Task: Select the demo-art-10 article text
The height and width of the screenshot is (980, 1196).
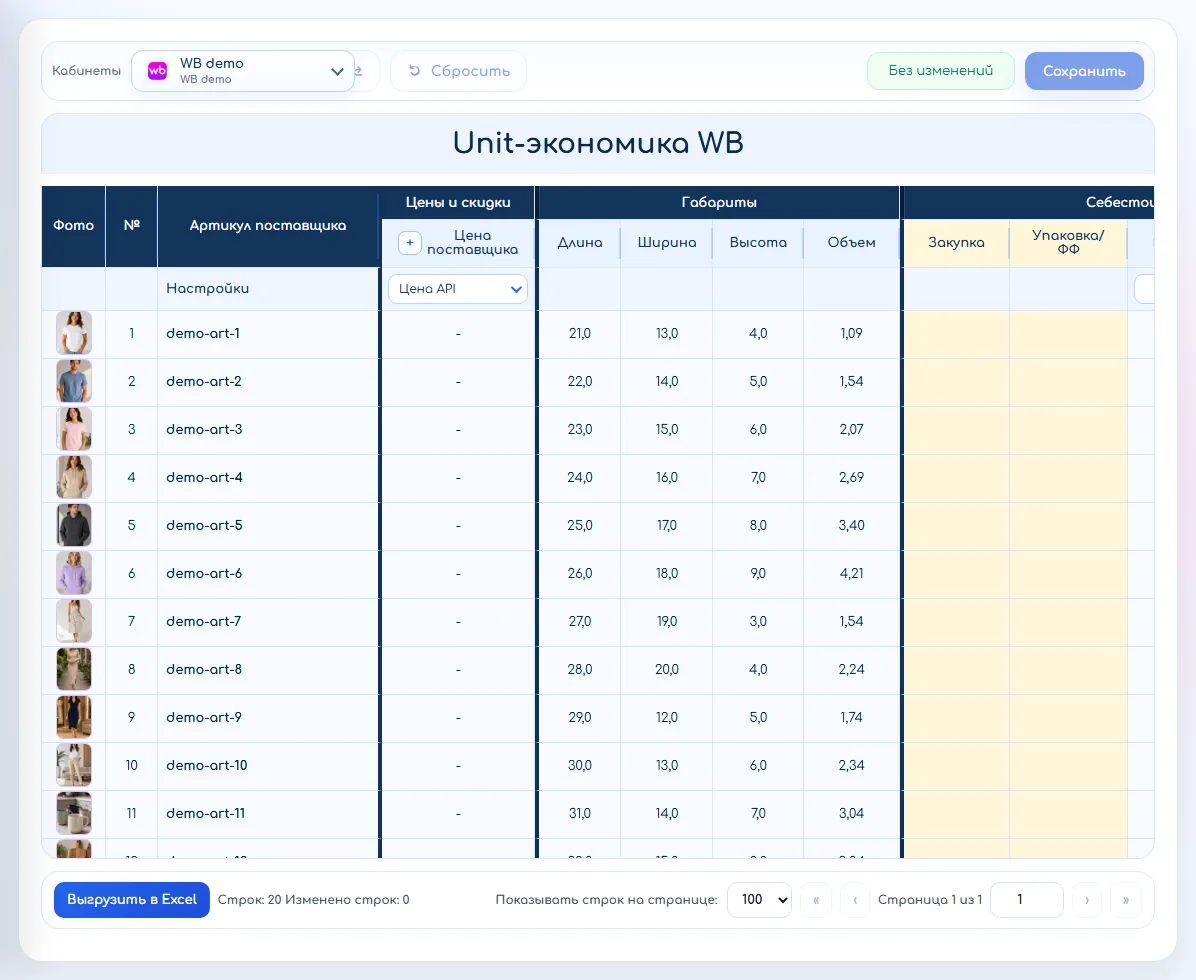Action: [207, 766]
